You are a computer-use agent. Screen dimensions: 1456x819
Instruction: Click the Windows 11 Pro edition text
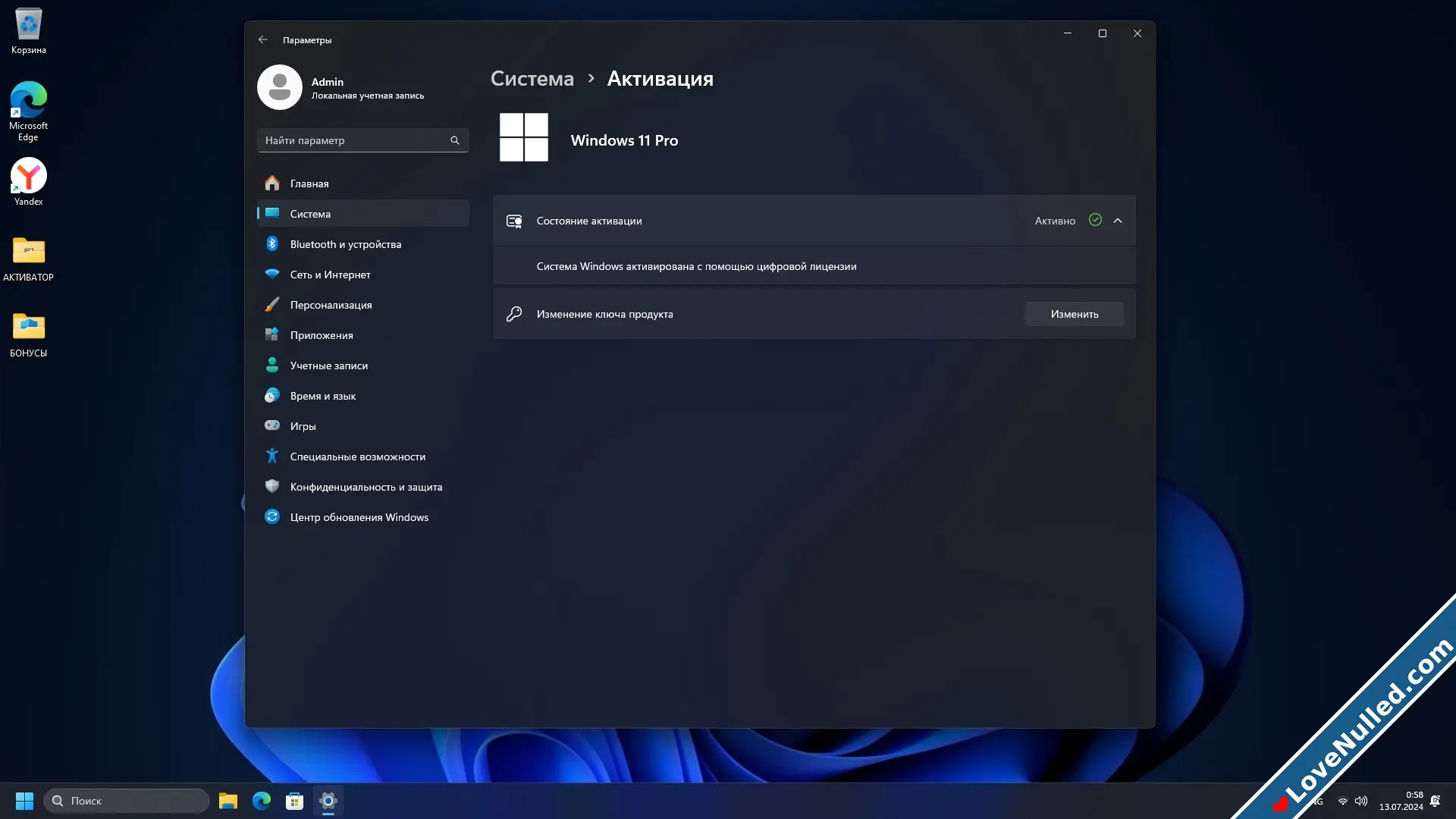coord(624,140)
